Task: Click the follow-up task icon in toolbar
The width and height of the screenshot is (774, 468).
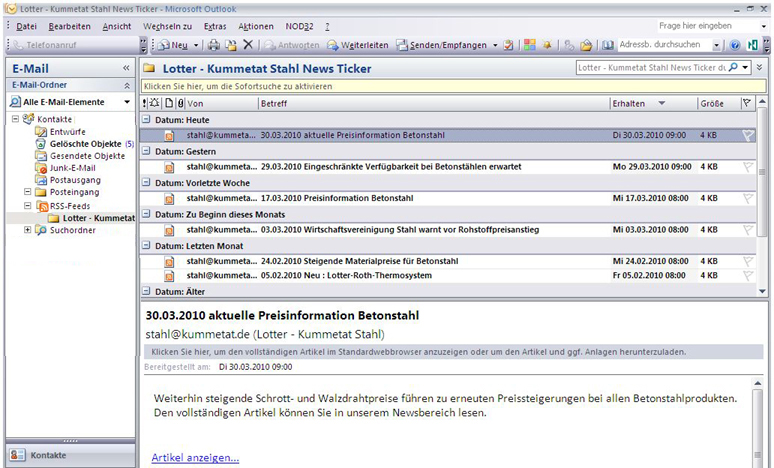Action: pyautogui.click(x=508, y=45)
